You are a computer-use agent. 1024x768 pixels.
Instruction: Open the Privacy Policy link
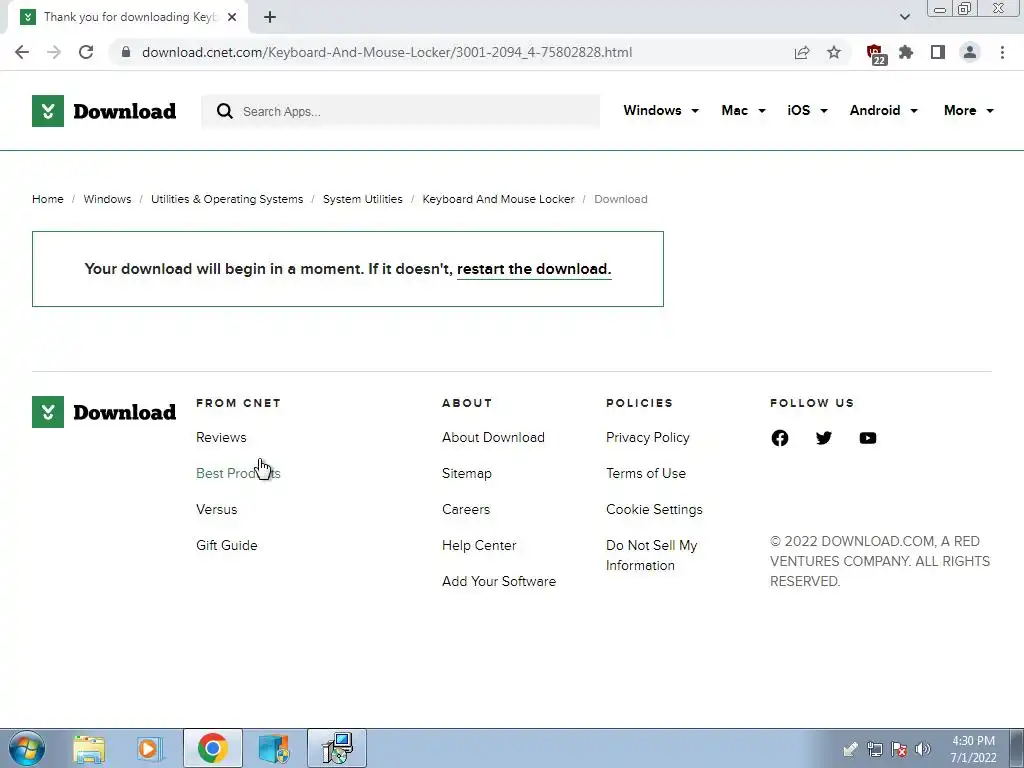647,438
